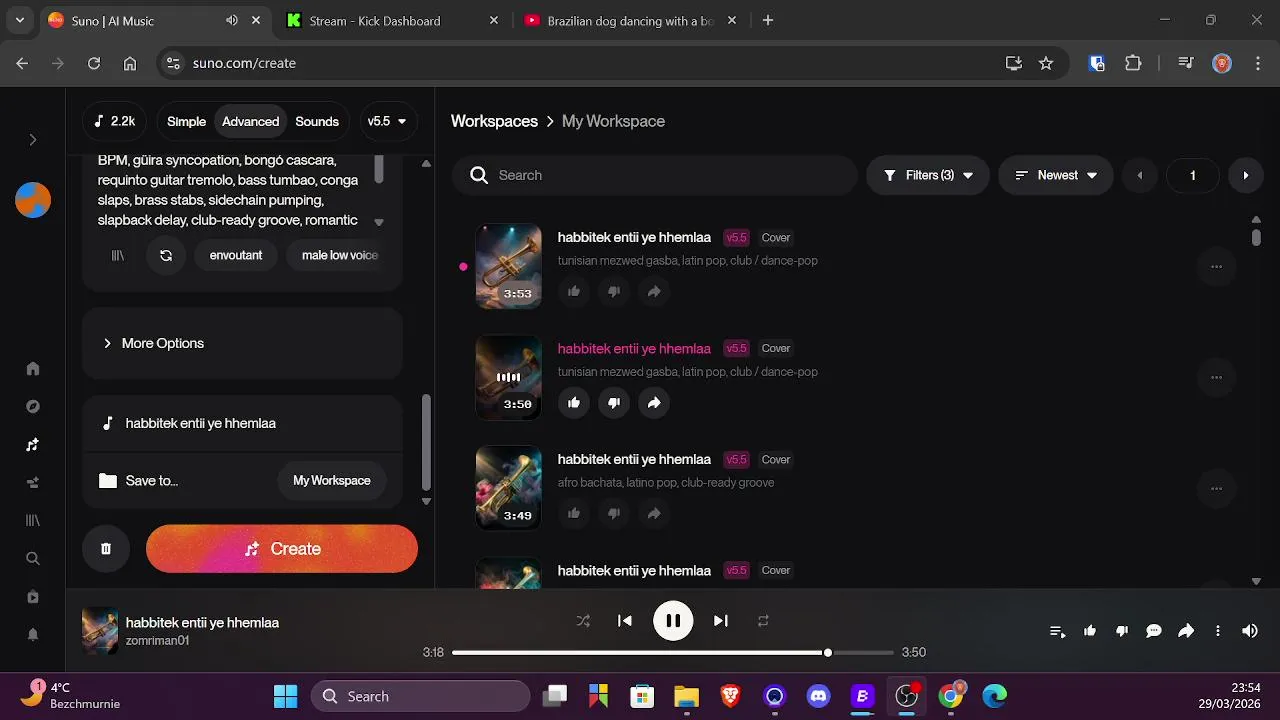Open sidebar Search magnifier icon
This screenshot has width=1280, height=720.
(33, 558)
